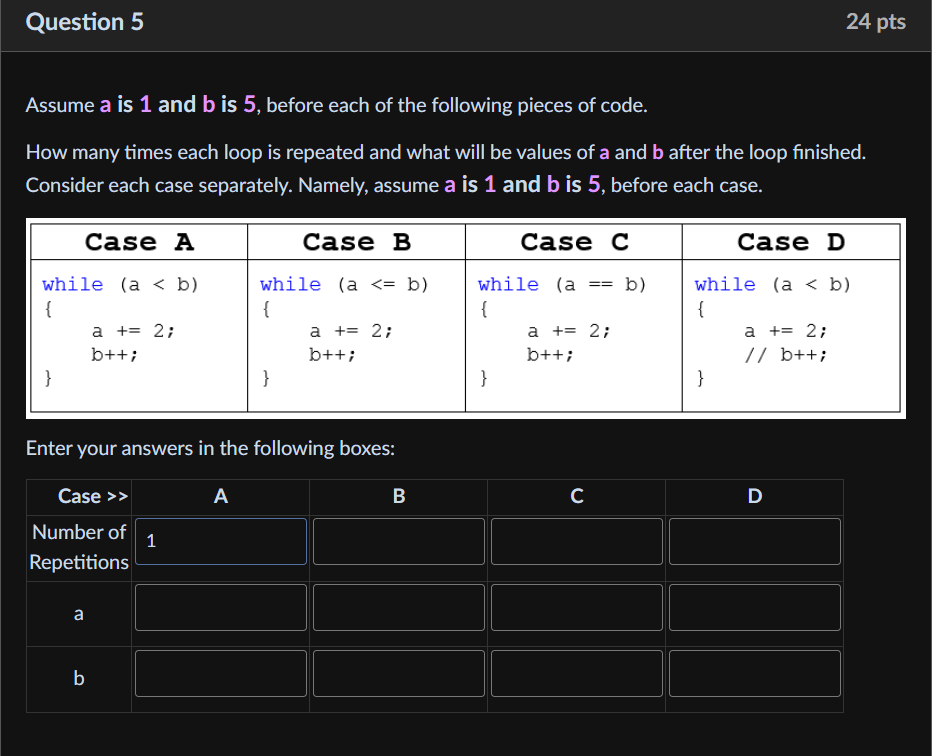Screen dimensions: 932x756
Task: Click column header 'D' in answer table
Action: pyautogui.click(x=755, y=496)
